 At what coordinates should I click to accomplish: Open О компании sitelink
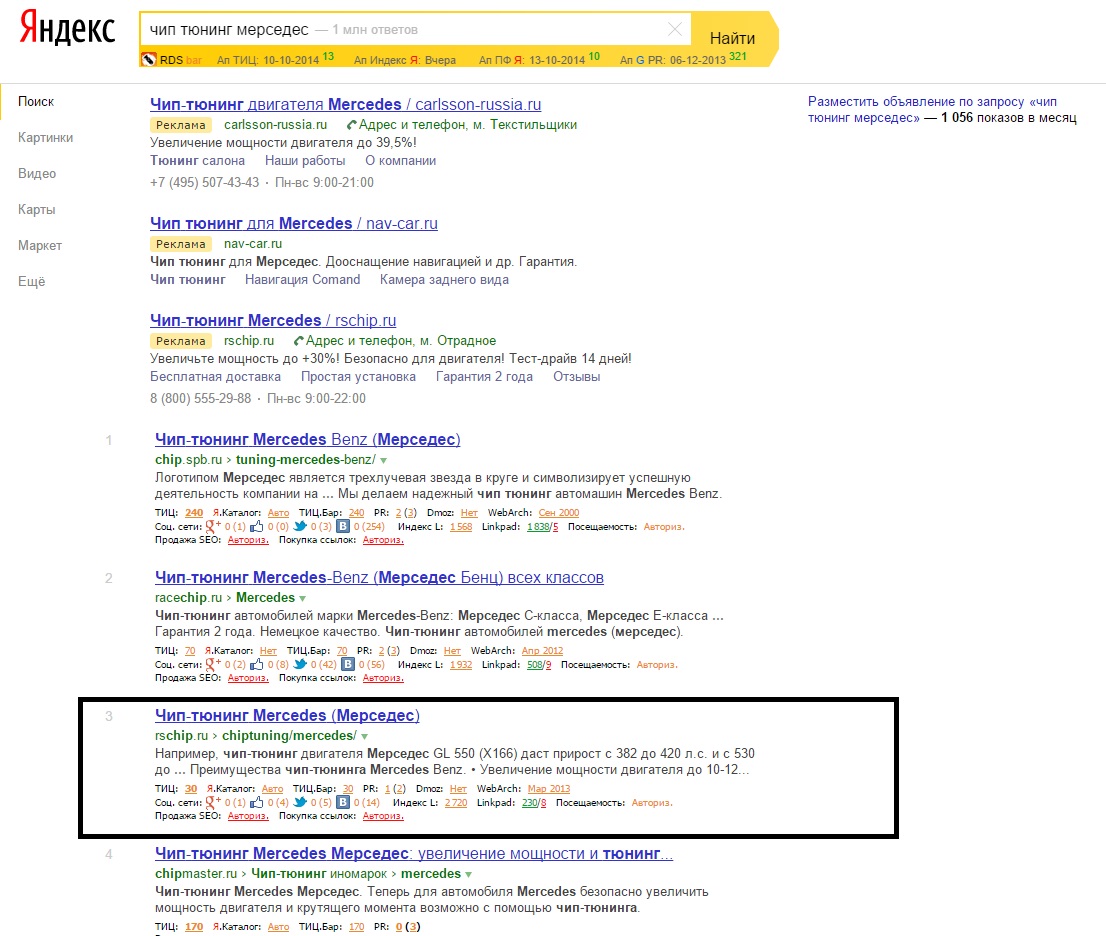400,161
